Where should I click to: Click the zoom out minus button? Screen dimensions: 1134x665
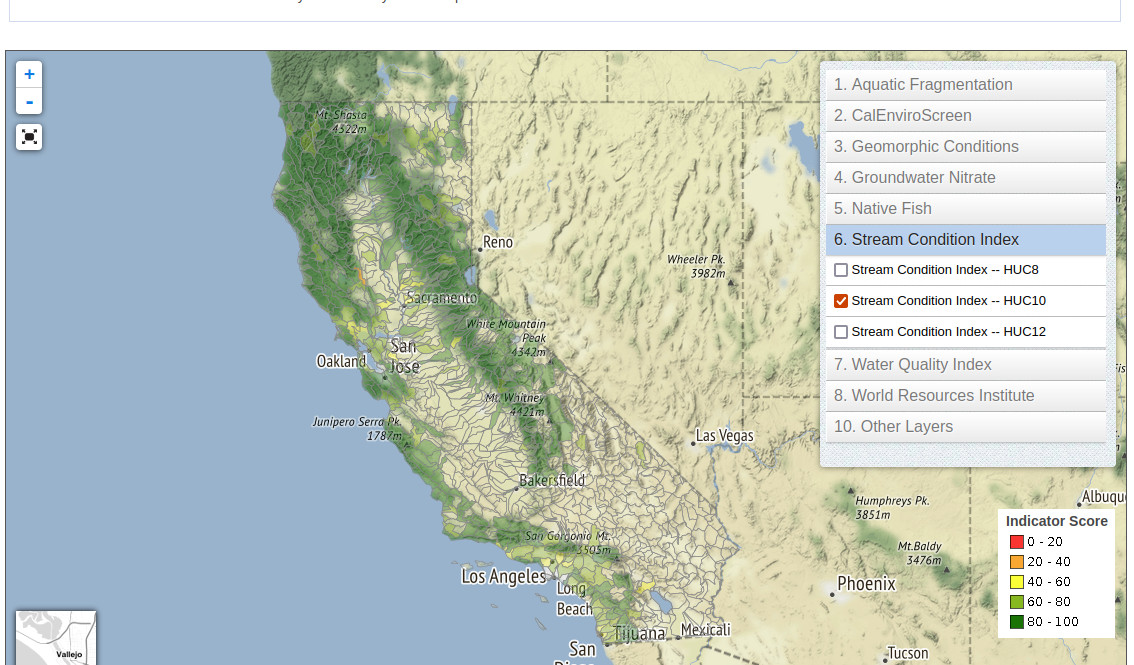point(29,101)
